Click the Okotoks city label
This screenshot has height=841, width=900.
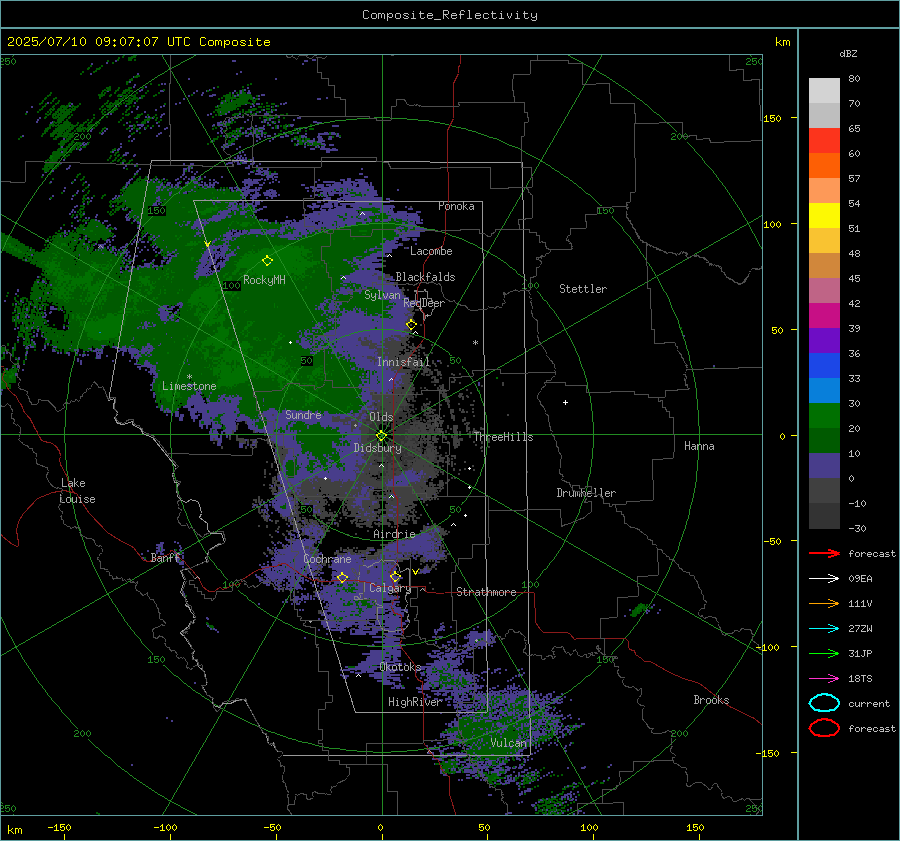coord(400,667)
